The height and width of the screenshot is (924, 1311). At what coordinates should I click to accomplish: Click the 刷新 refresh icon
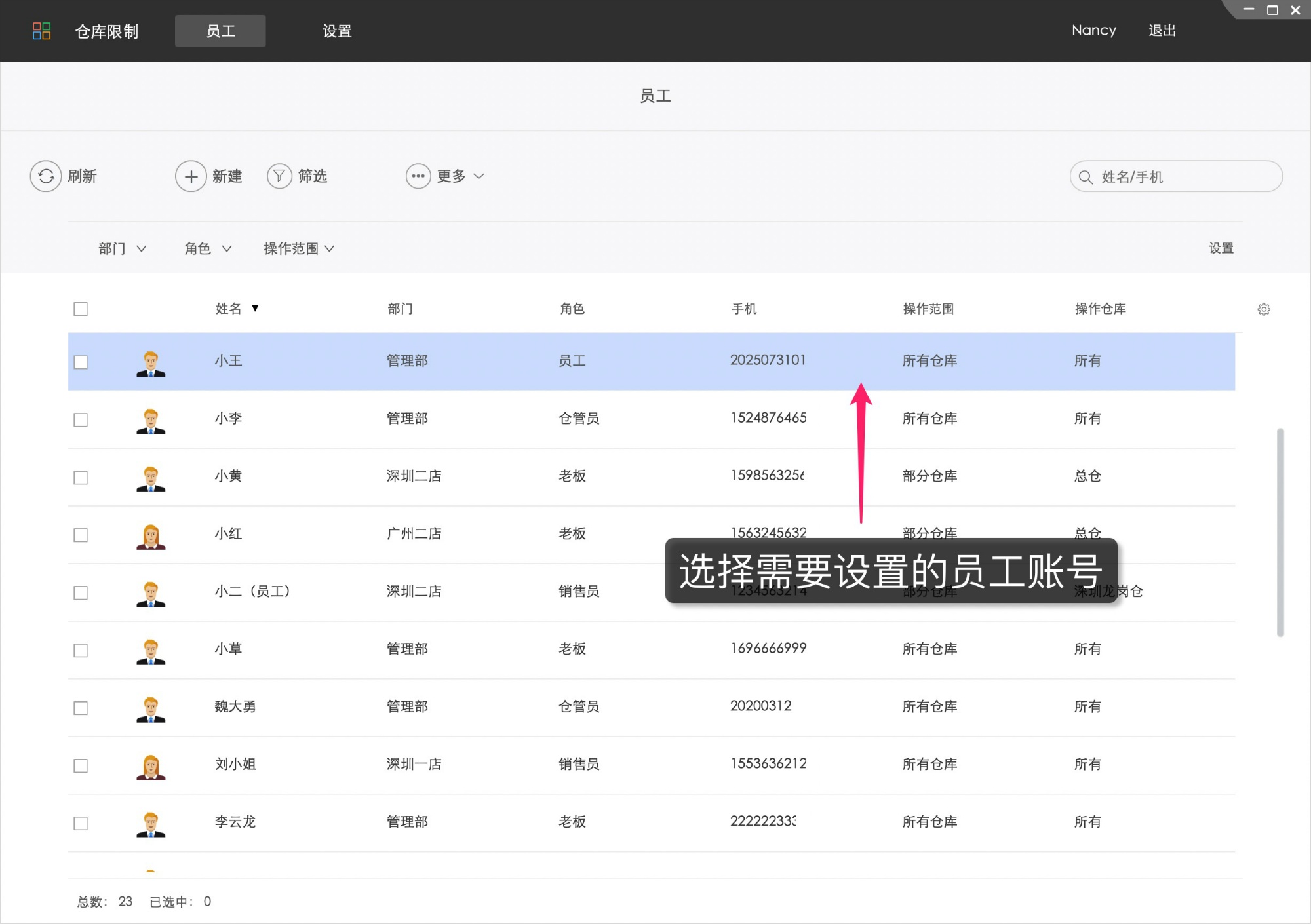pos(46,176)
